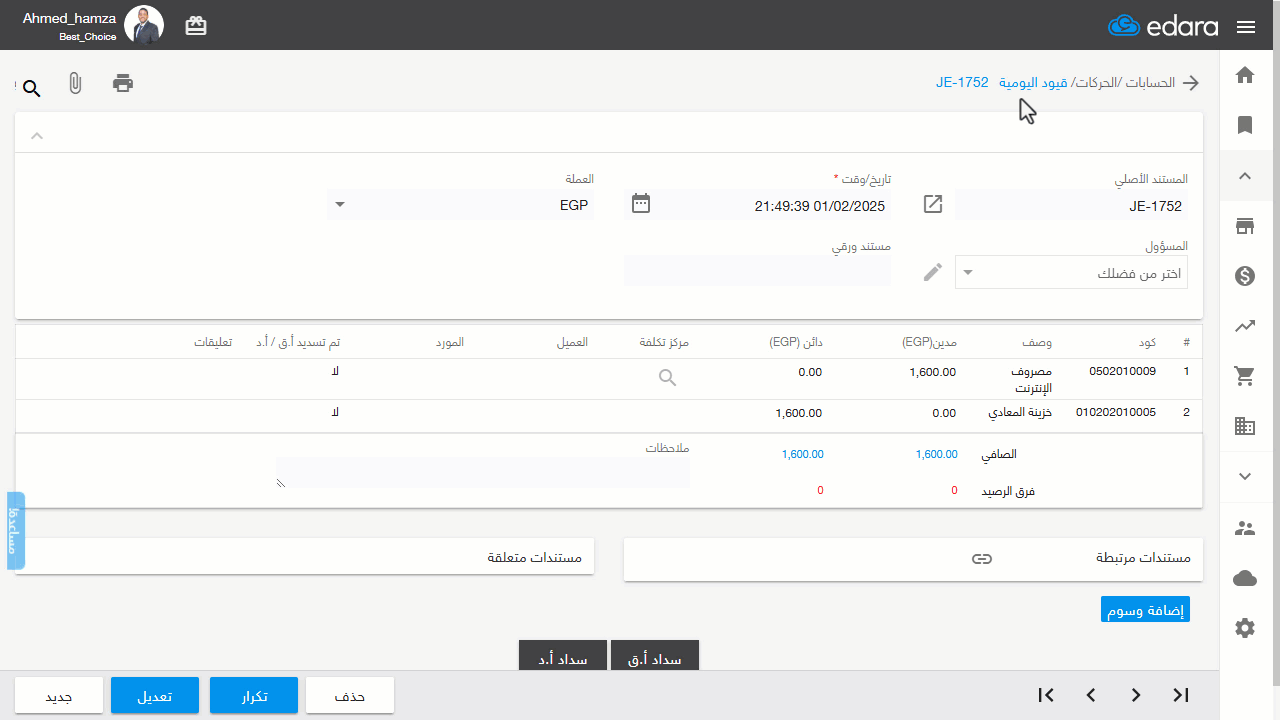Click the JE-1752 breadcrumb link
Viewport: 1280px width, 720px height.
[962, 83]
